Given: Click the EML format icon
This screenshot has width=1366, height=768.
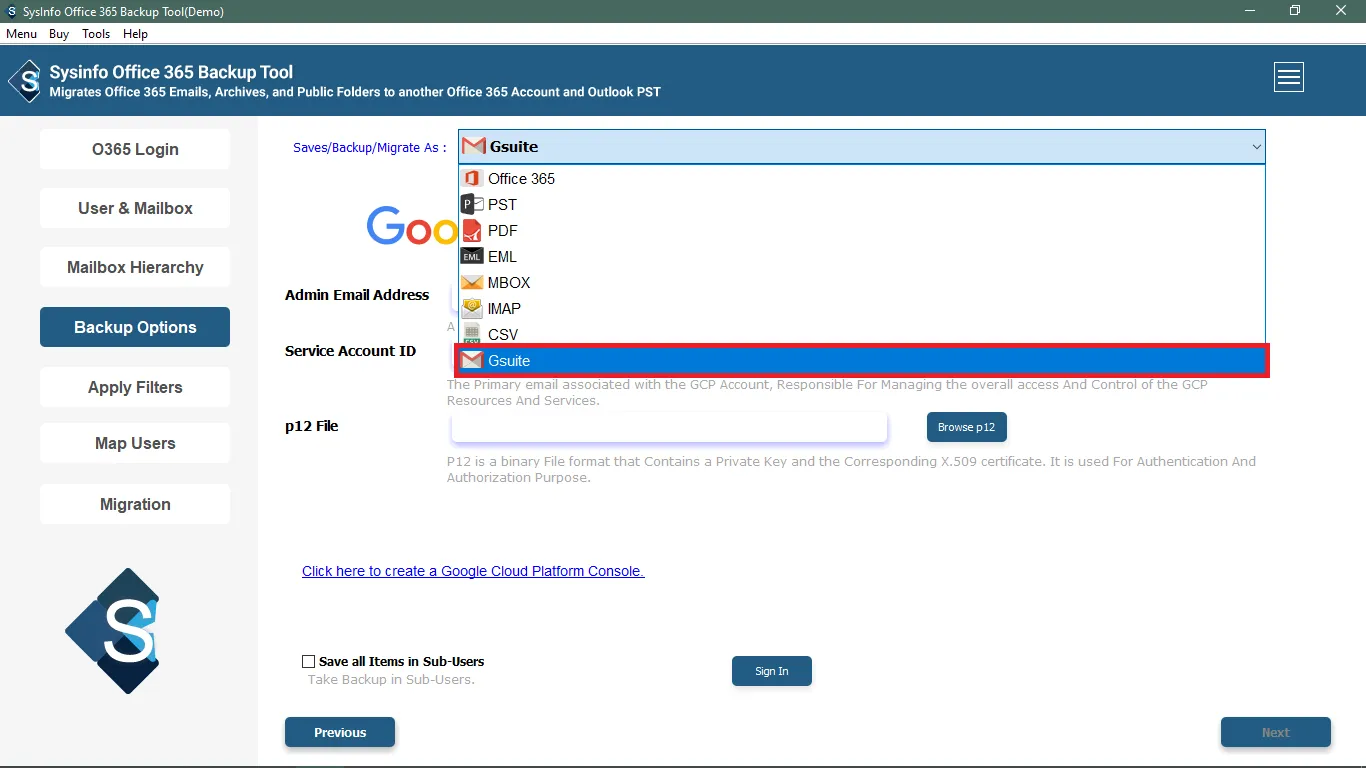Looking at the screenshot, I should 472,256.
